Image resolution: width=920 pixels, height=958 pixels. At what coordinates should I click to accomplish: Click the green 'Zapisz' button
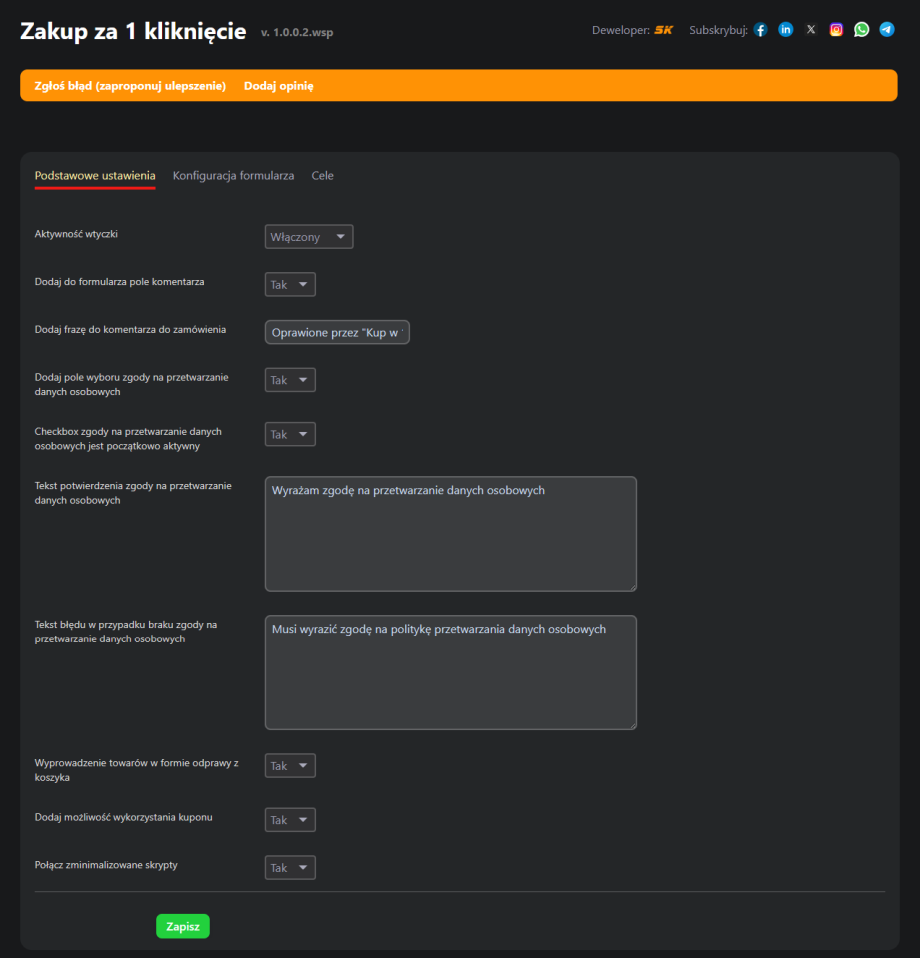pos(183,927)
